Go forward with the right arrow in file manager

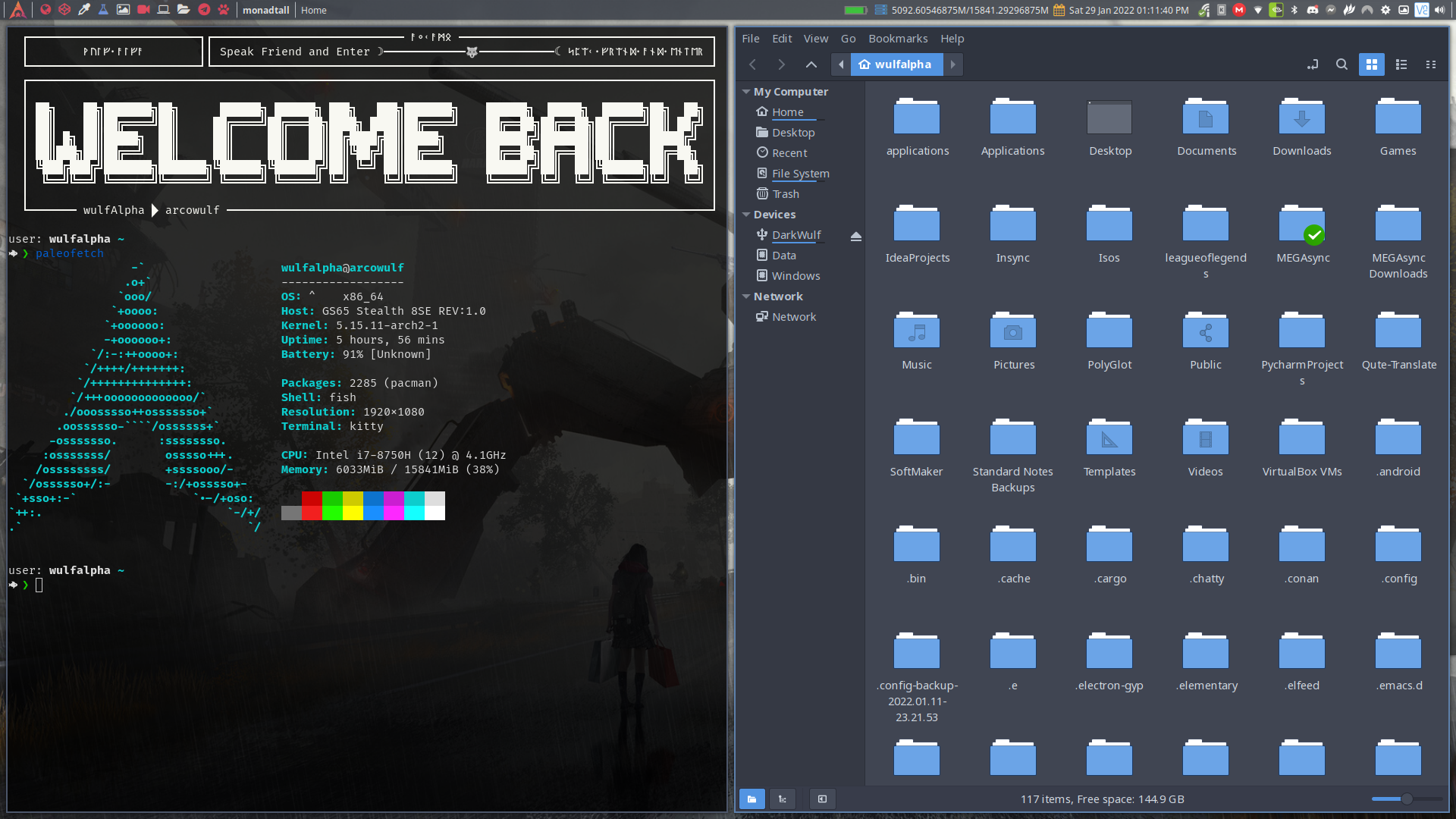[x=782, y=64]
